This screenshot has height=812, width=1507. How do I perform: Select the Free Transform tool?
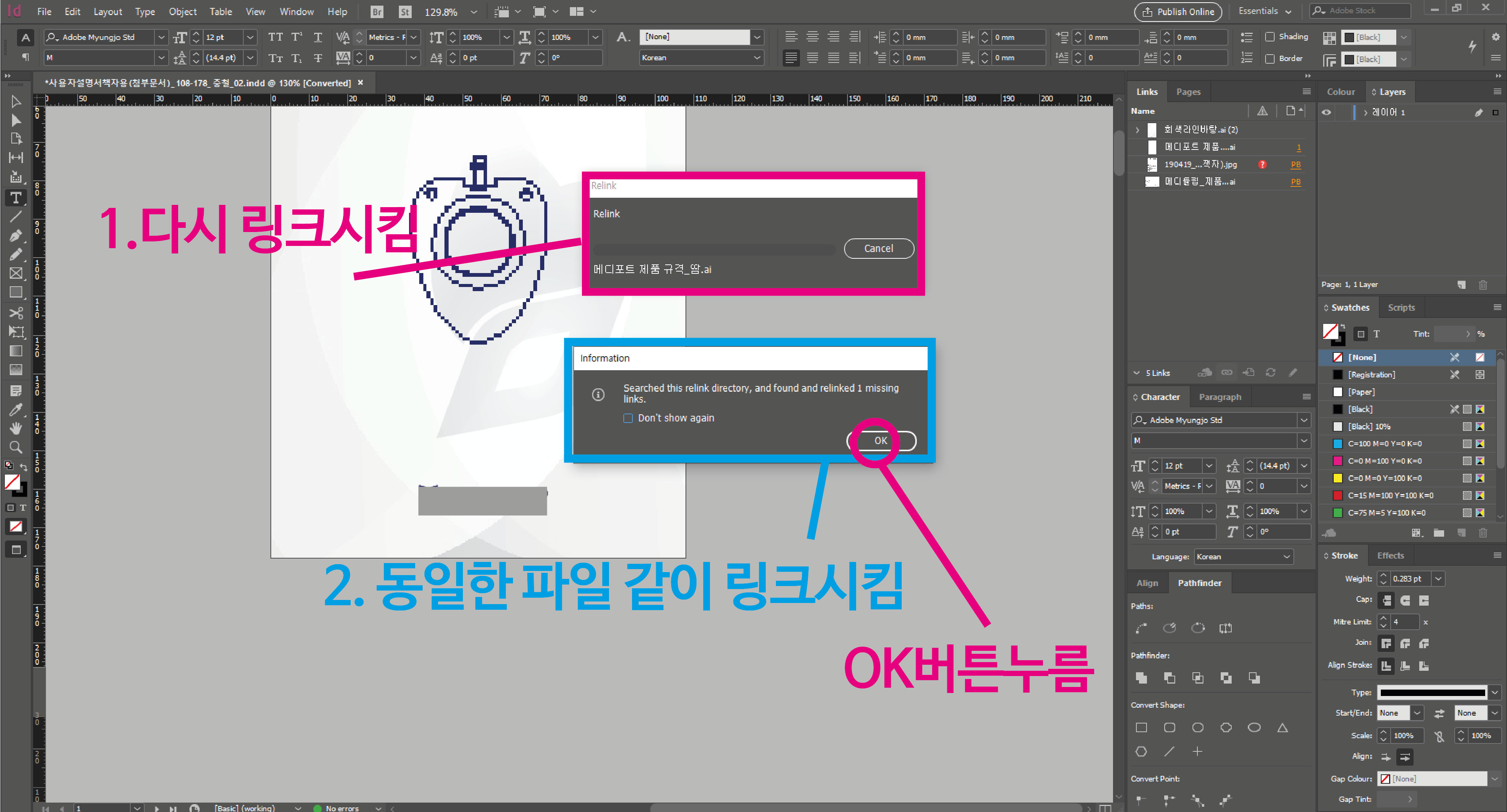point(16,332)
